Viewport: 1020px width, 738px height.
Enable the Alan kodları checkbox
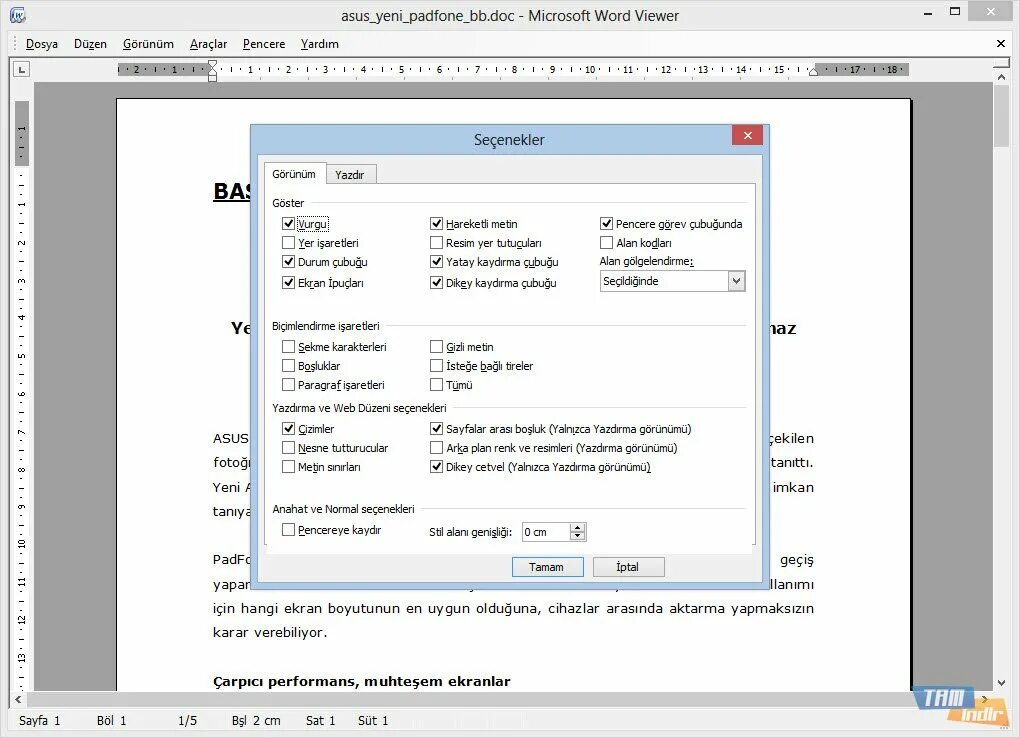click(606, 243)
